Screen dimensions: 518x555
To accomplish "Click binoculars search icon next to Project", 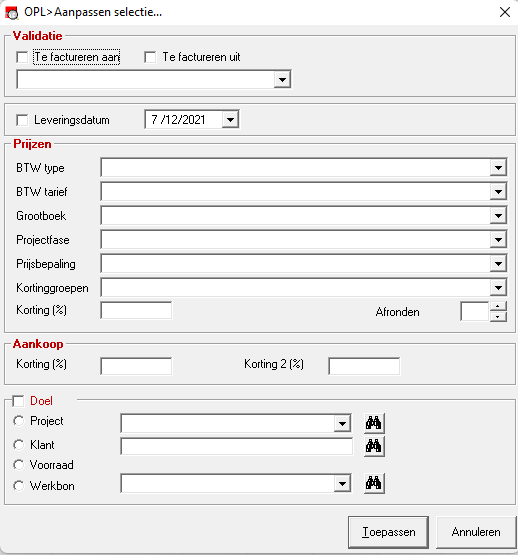I will pos(374,423).
